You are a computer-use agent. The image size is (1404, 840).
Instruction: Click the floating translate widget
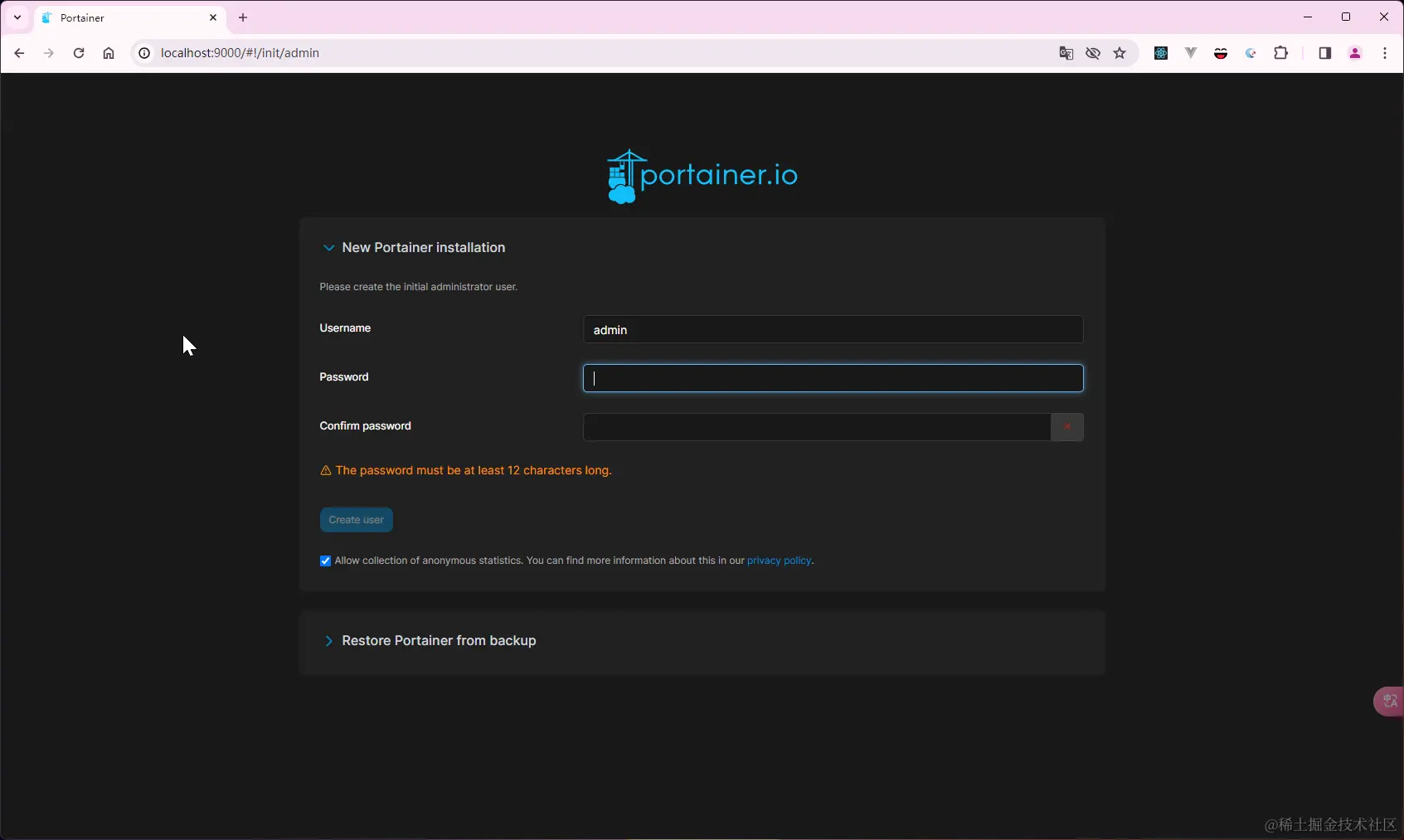(x=1389, y=702)
